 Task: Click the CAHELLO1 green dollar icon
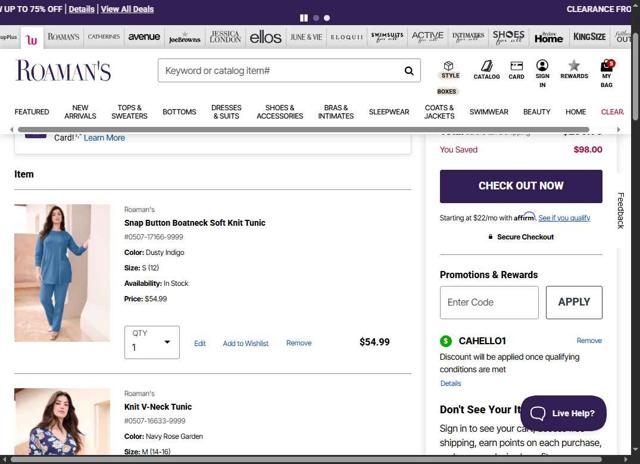(x=446, y=341)
